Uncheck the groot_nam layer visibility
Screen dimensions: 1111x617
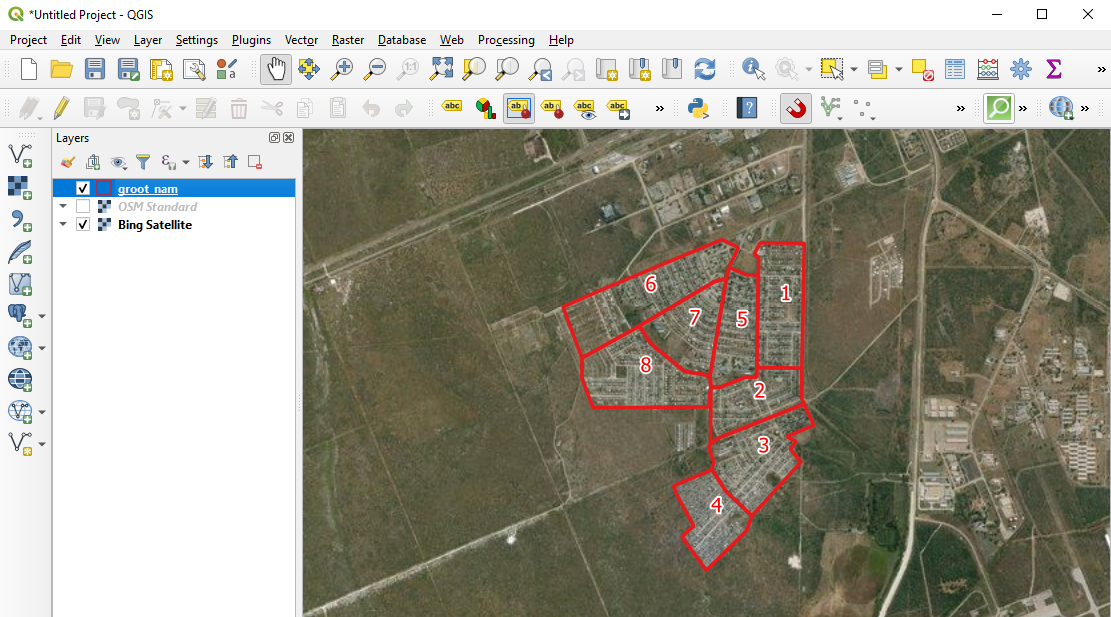83,188
